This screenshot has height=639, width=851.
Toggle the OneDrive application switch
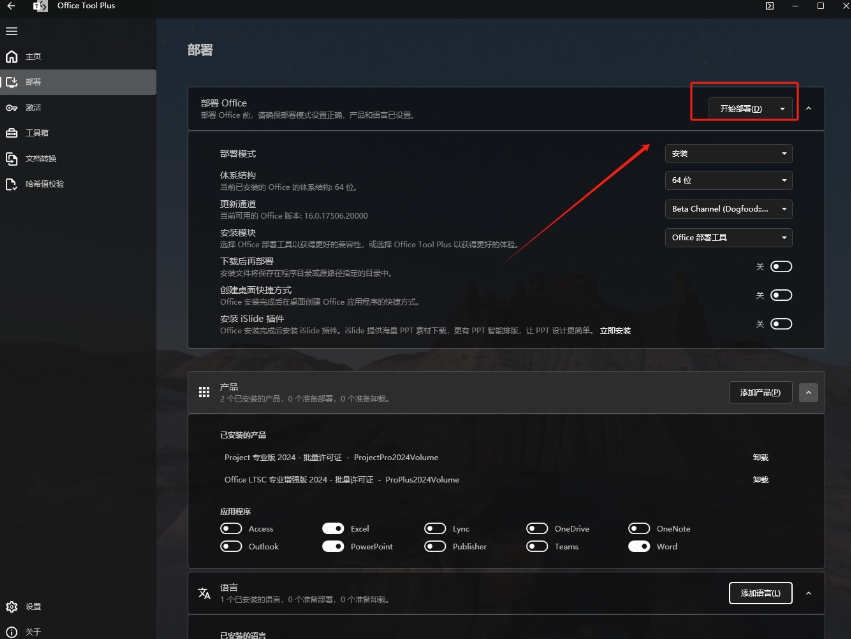click(537, 529)
